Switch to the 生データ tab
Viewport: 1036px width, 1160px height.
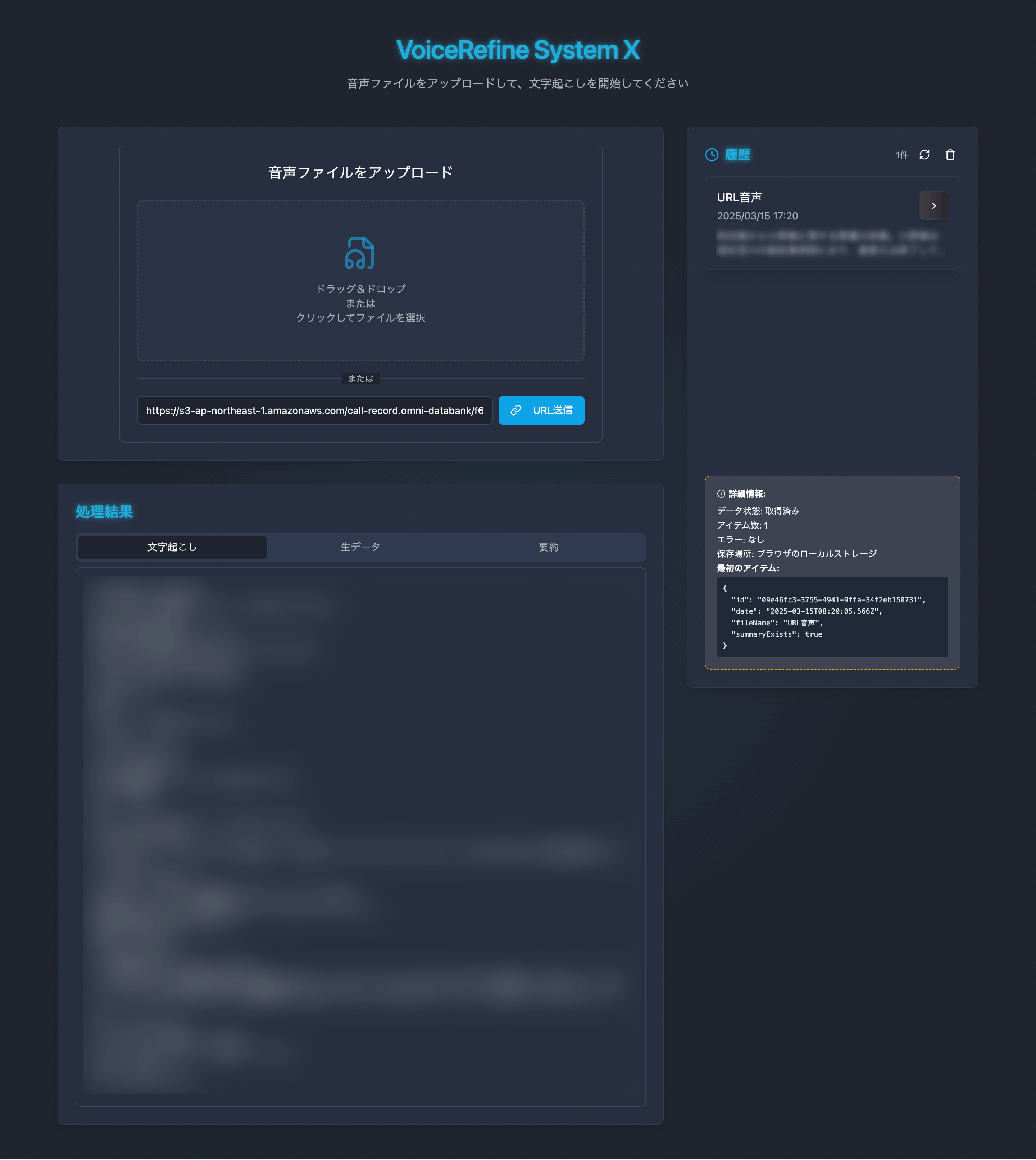[360, 547]
